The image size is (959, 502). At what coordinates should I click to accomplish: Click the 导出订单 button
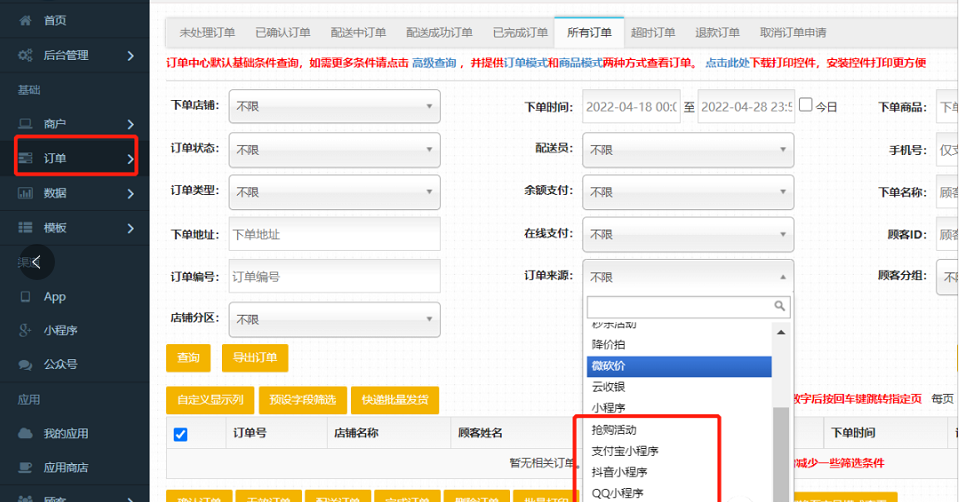(254, 358)
